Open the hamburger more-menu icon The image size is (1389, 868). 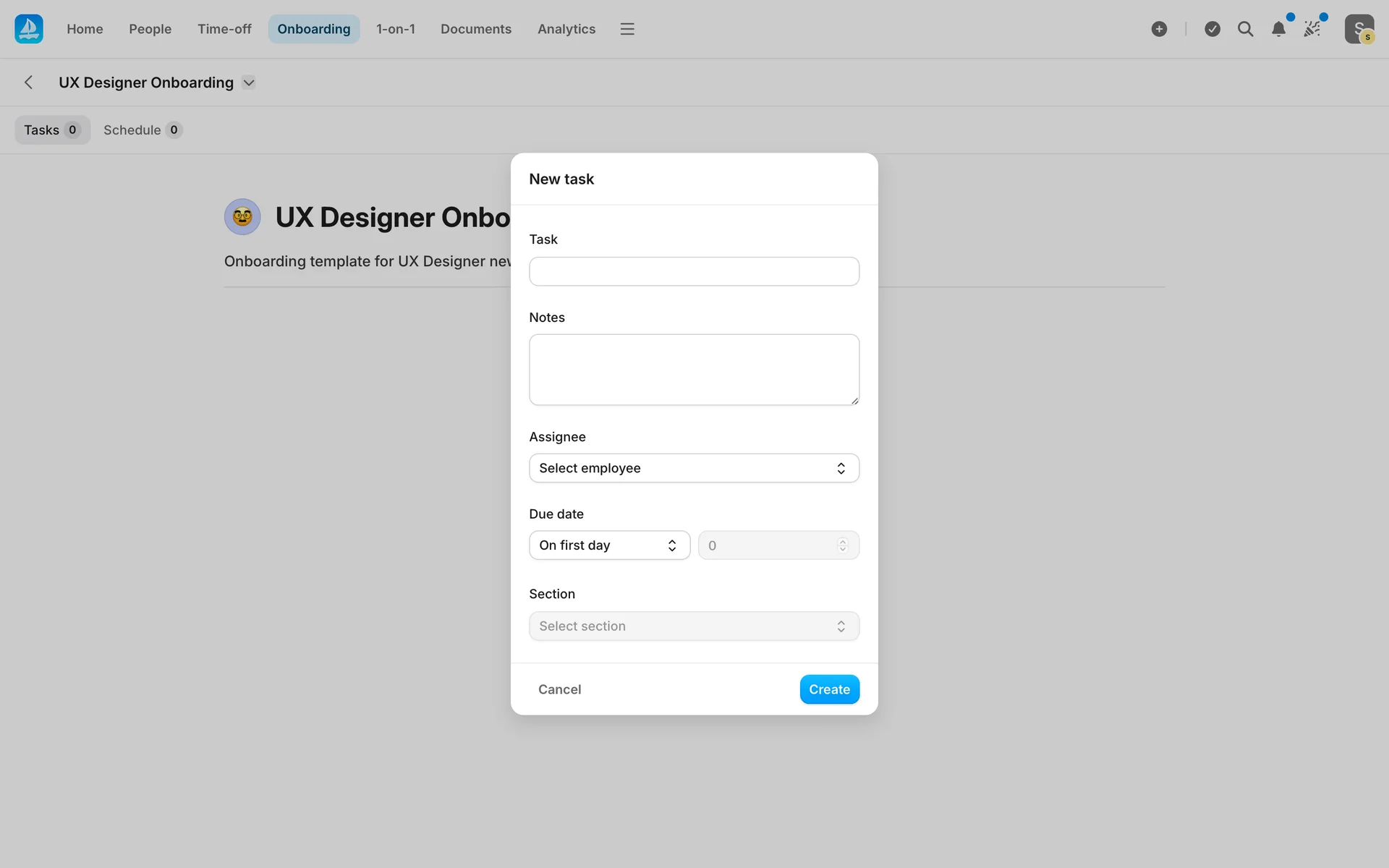pyautogui.click(x=627, y=29)
